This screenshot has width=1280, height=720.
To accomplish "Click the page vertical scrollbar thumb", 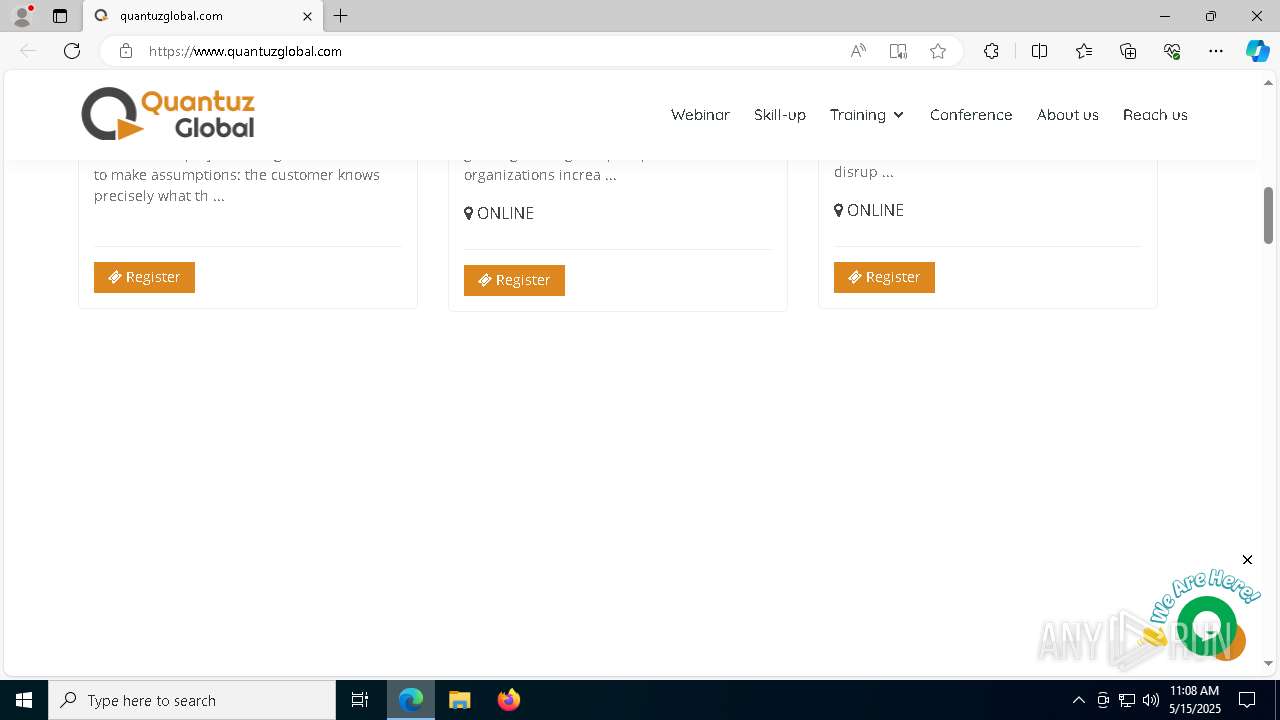I will coord(1268,215).
